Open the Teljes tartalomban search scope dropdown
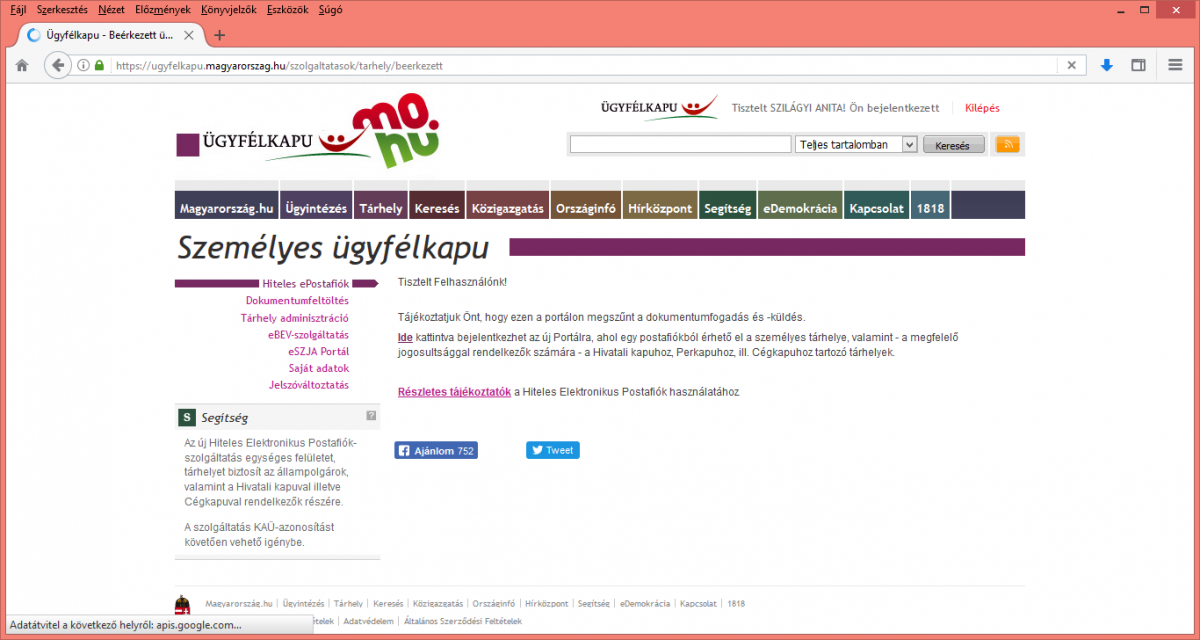1200x640 pixels. pyautogui.click(x=857, y=145)
